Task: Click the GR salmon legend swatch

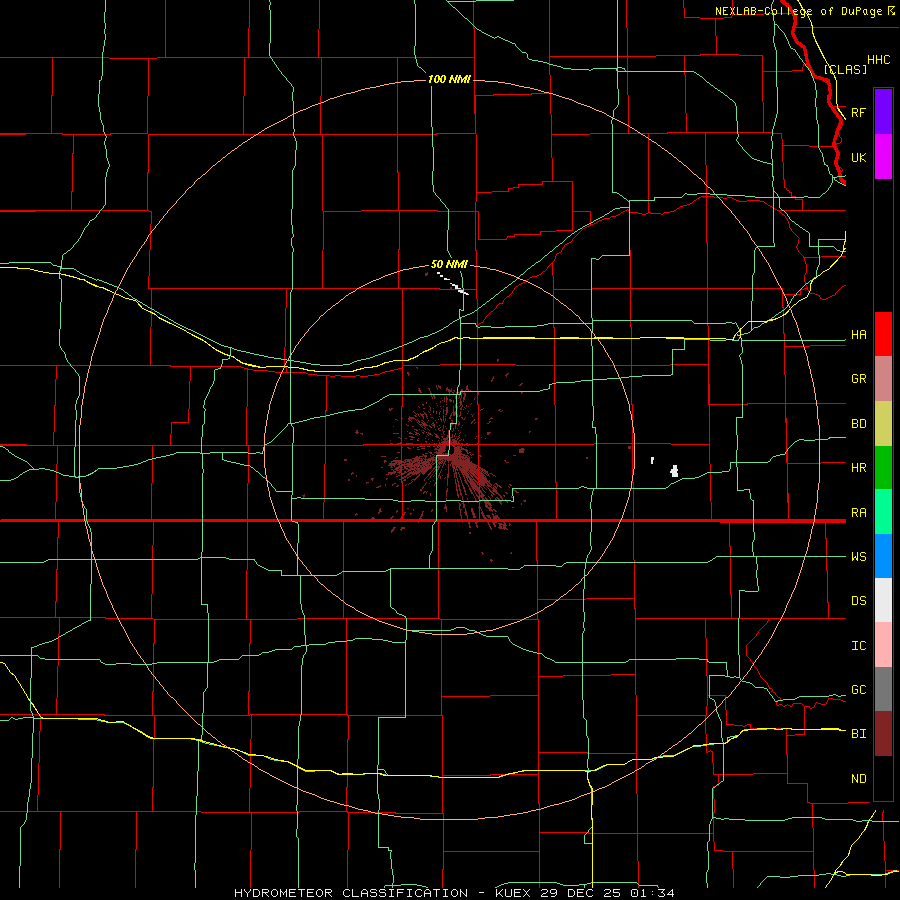Action: coord(883,379)
